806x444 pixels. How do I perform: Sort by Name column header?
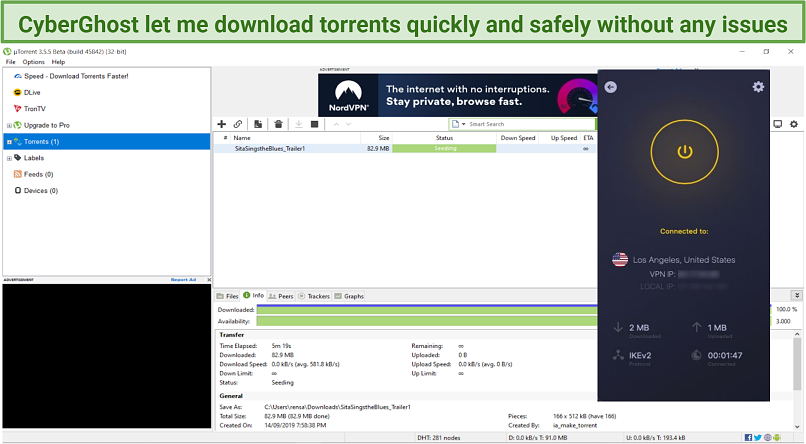295,138
